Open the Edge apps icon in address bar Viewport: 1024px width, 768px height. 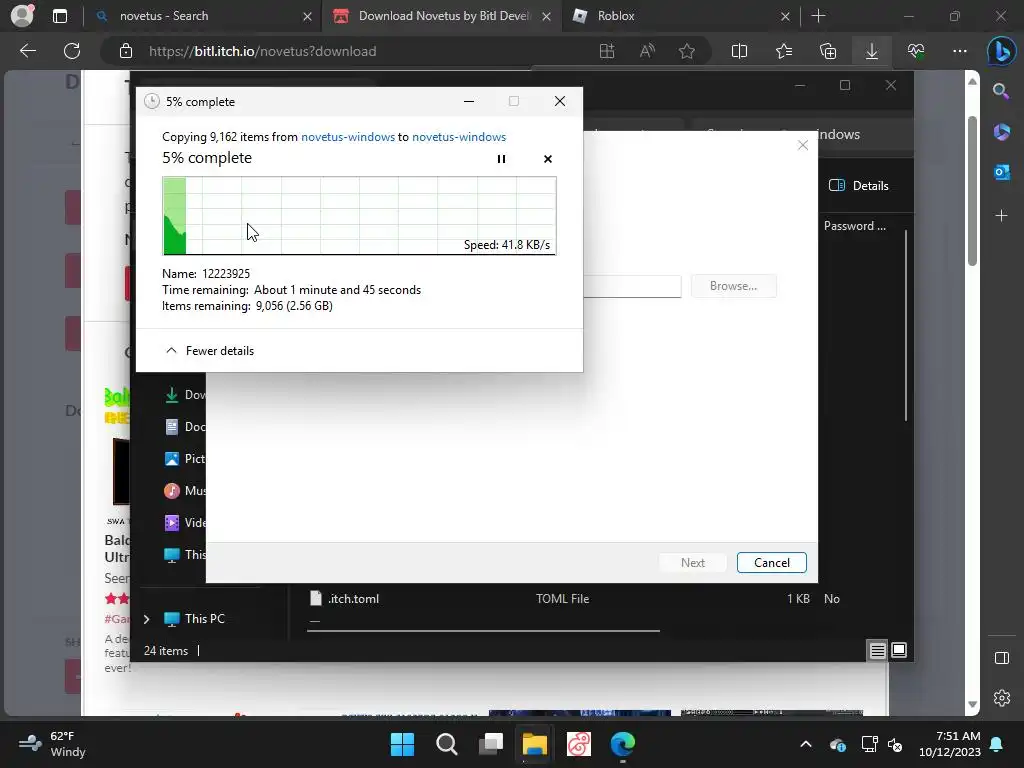click(607, 51)
